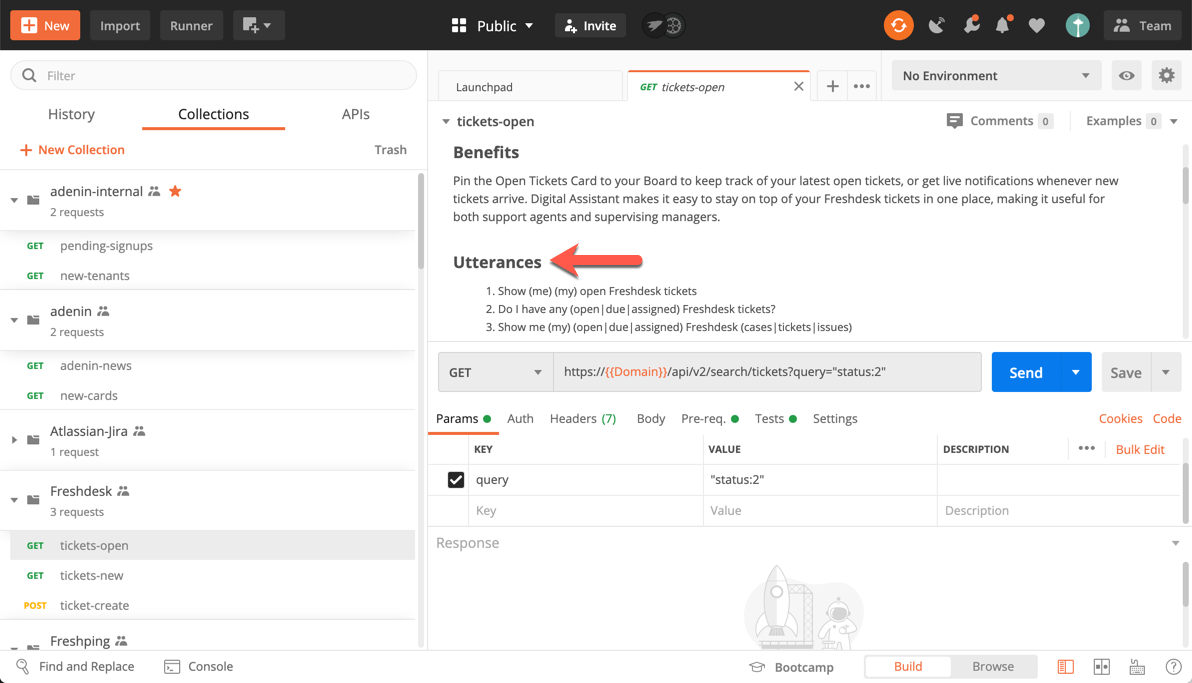This screenshot has width=1192, height=683.
Task: Click the Send button
Action: point(1026,372)
